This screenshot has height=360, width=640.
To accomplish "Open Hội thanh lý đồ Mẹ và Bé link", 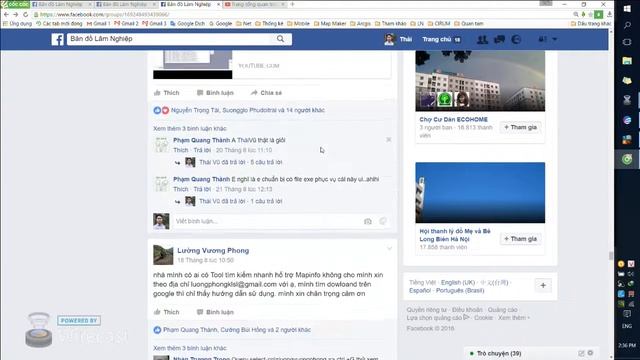I will coord(455,235).
